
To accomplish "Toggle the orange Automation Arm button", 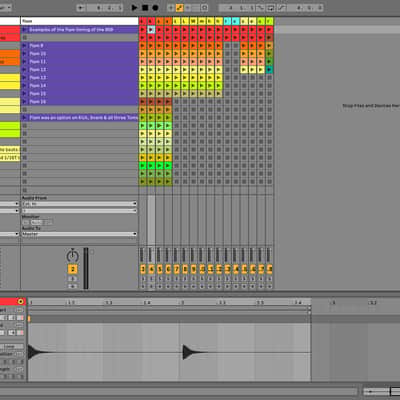I will pyautogui.click(x=179, y=7).
